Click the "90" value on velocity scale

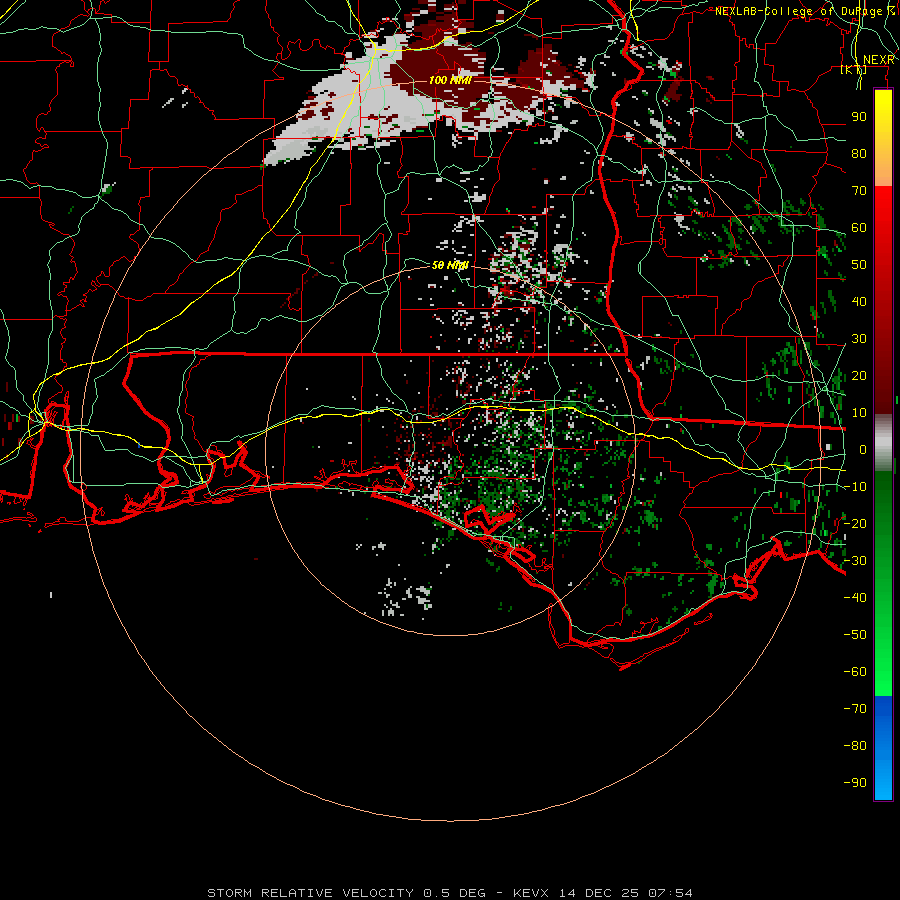pyautogui.click(x=859, y=117)
